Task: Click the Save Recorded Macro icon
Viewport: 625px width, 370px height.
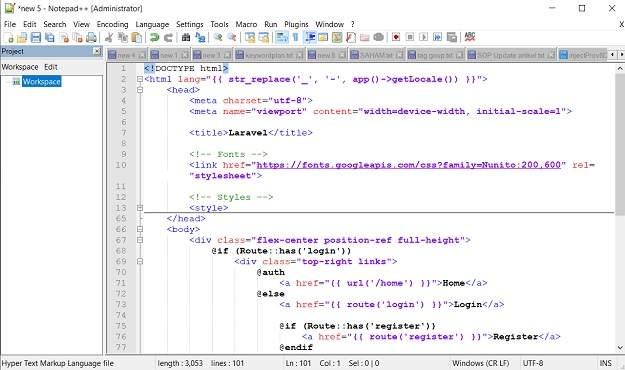Action: tap(452, 37)
